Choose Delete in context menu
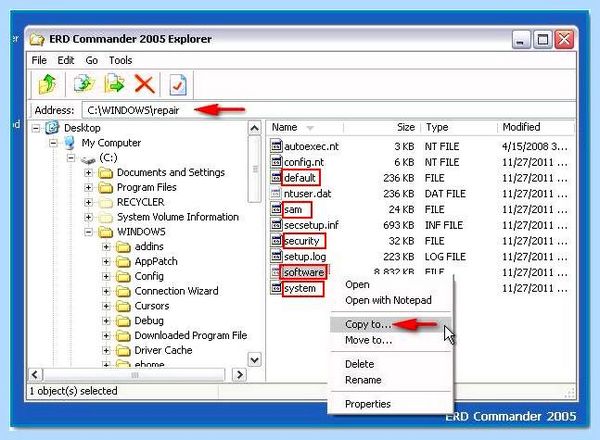This screenshot has height=440, width=600. [x=390, y=364]
